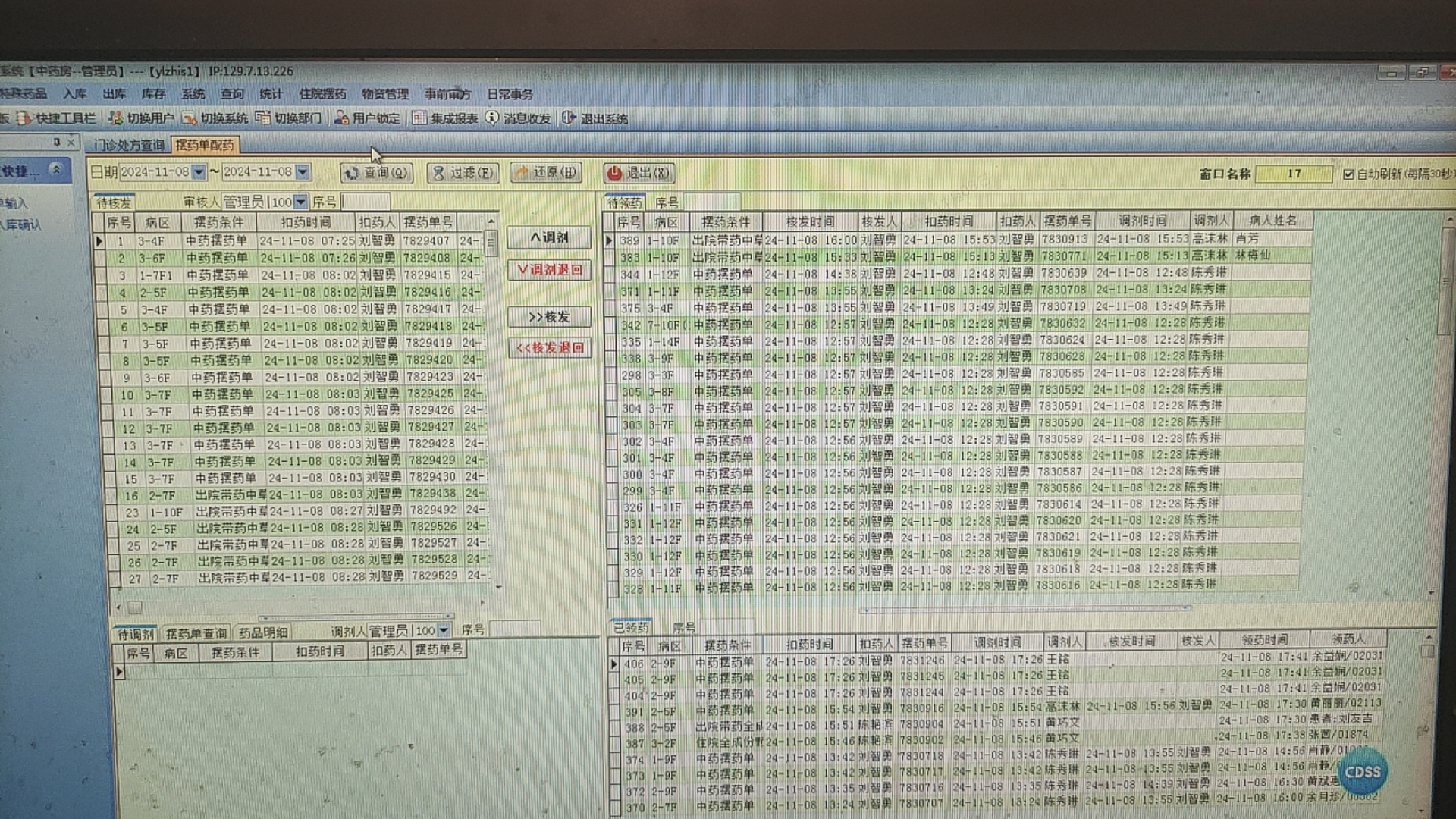Click the 用户锁定 user lock icon
The image size is (1456, 819).
point(341,118)
